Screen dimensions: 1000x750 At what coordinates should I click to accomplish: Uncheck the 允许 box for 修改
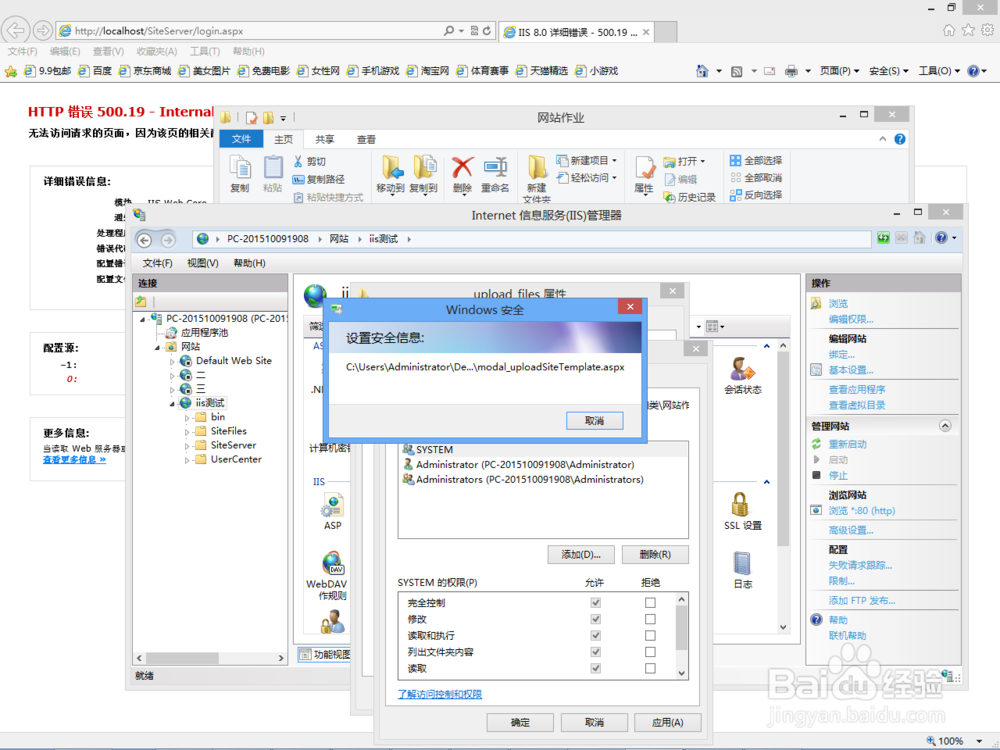[x=595, y=618]
